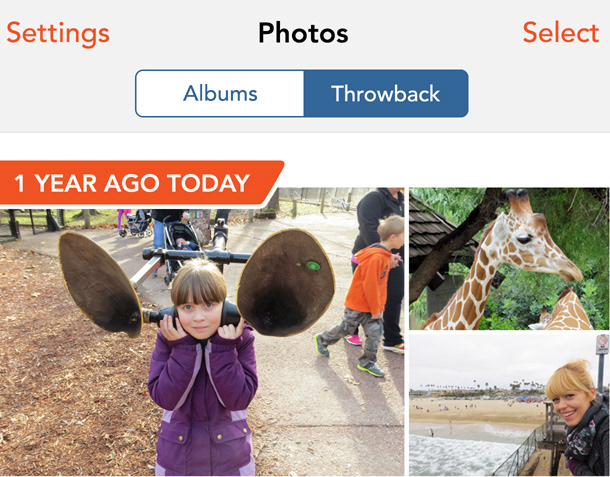This screenshot has height=477, width=610.
Task: Open the photo with the thatched roof hut
Action: click(x=509, y=259)
